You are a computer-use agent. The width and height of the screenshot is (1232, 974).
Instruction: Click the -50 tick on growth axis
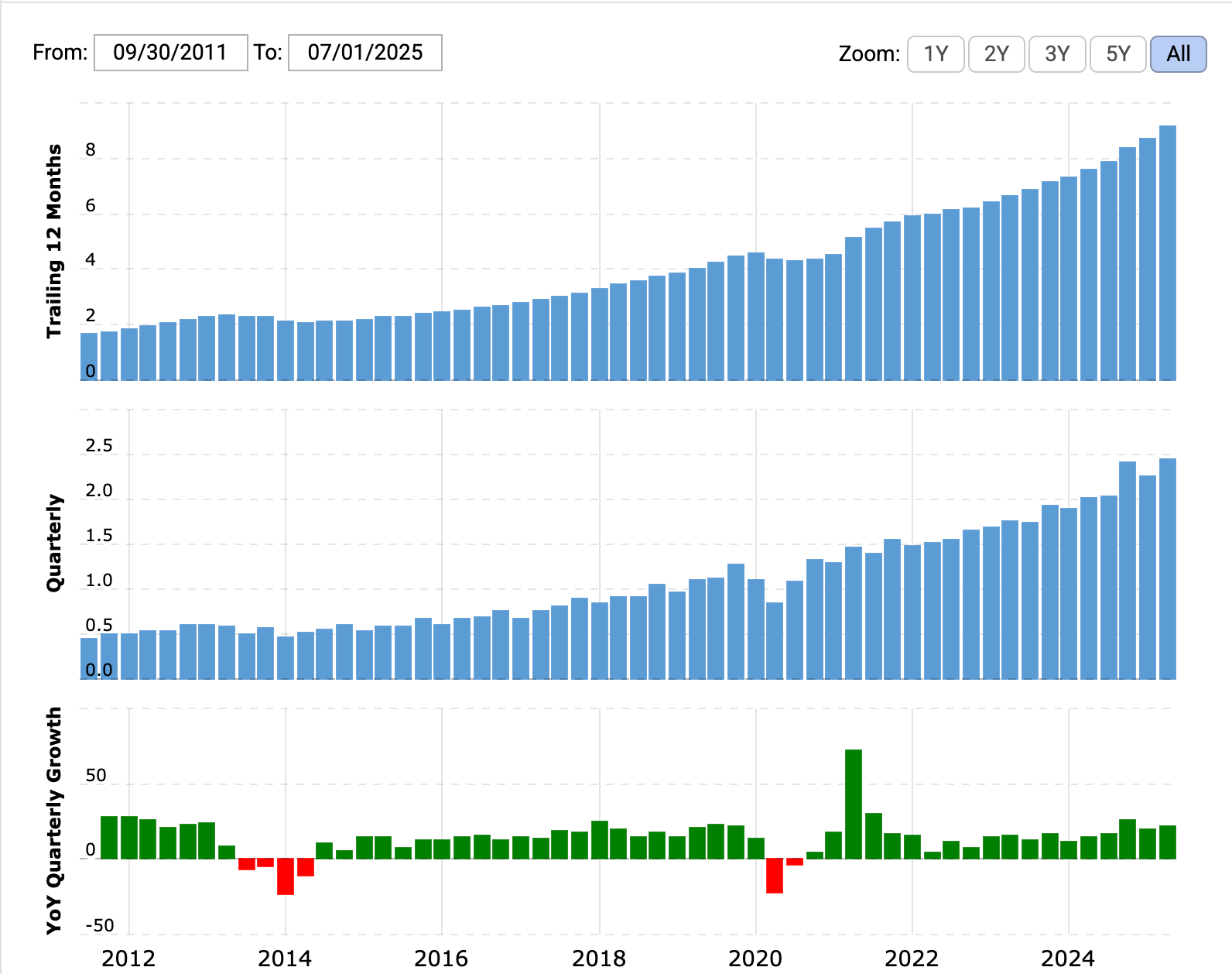point(99,925)
